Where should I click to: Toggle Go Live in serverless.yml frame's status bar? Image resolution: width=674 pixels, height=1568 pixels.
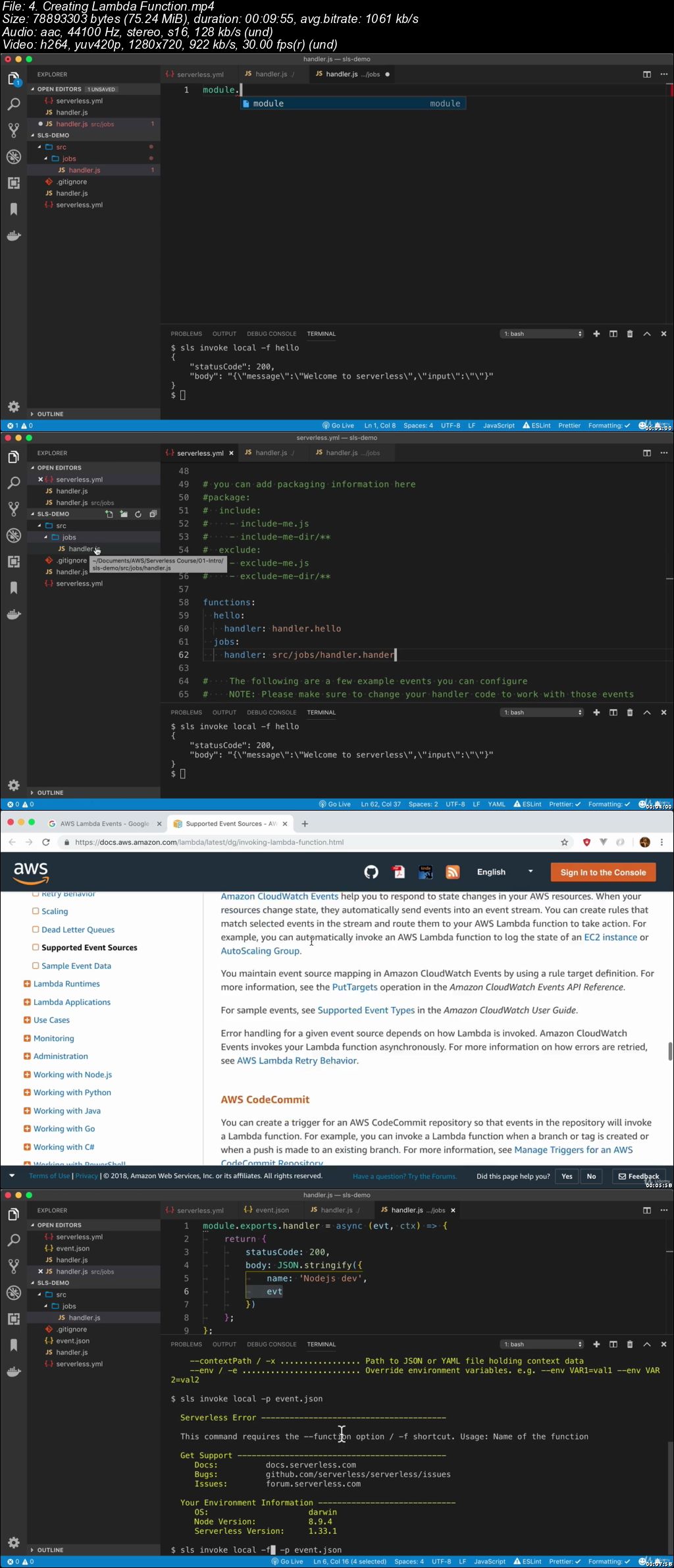coord(335,804)
